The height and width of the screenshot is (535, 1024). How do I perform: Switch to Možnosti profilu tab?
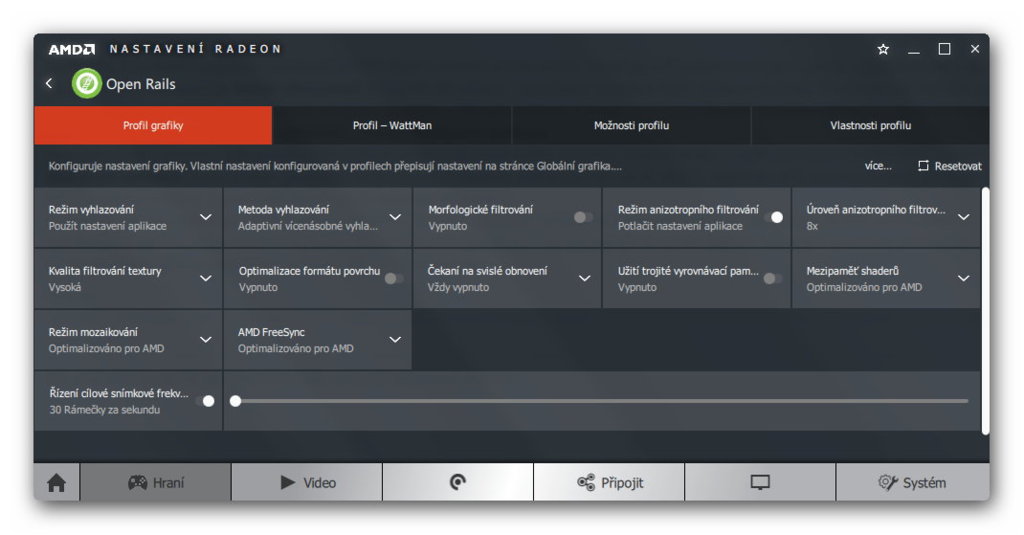(x=632, y=125)
